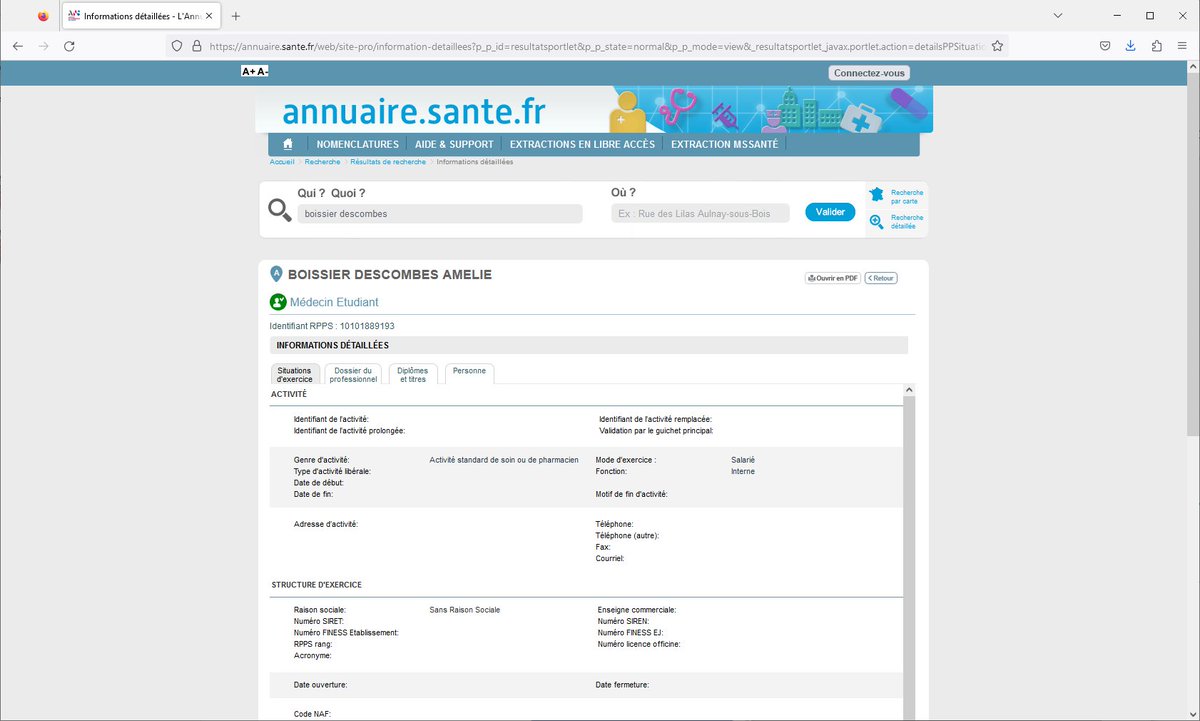1200x721 pixels.
Task: Click the Connectez-vous button
Action: point(869,73)
